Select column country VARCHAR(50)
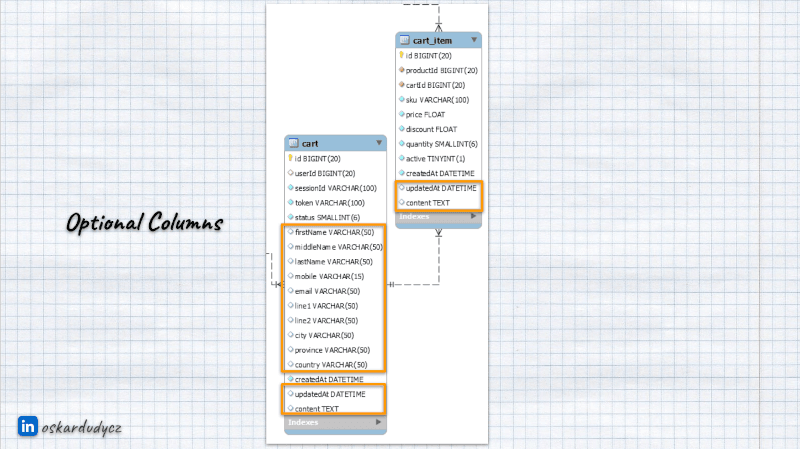 click(x=331, y=365)
